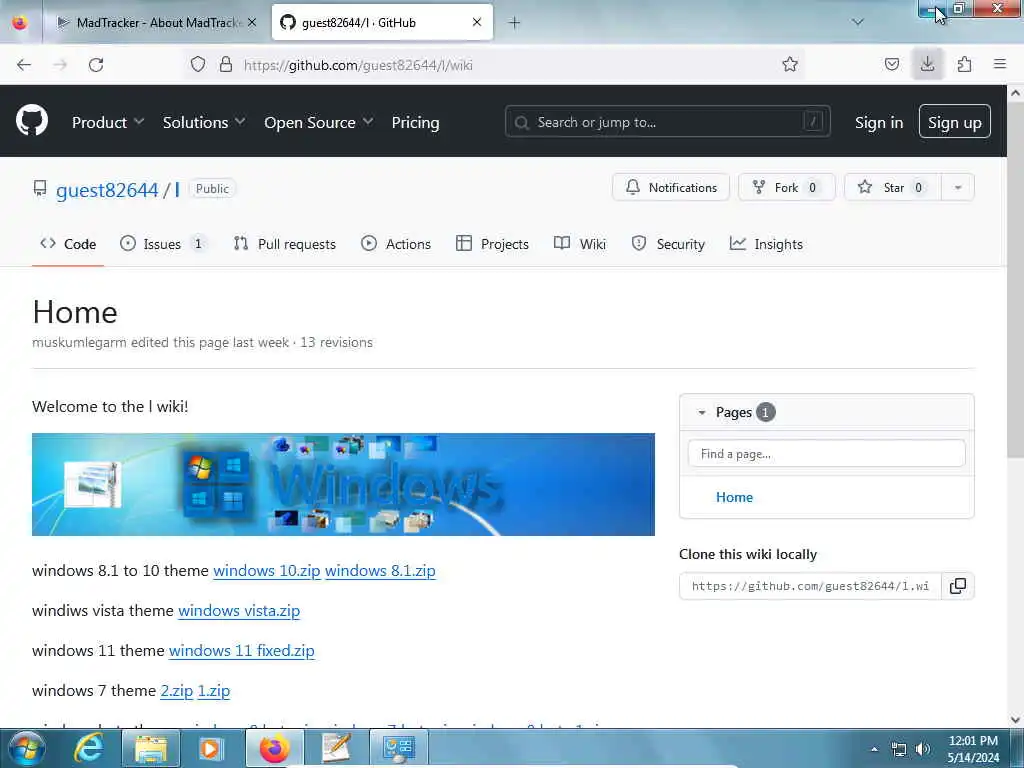Open the Firefox extensions icon
The image size is (1024, 768).
tap(964, 64)
